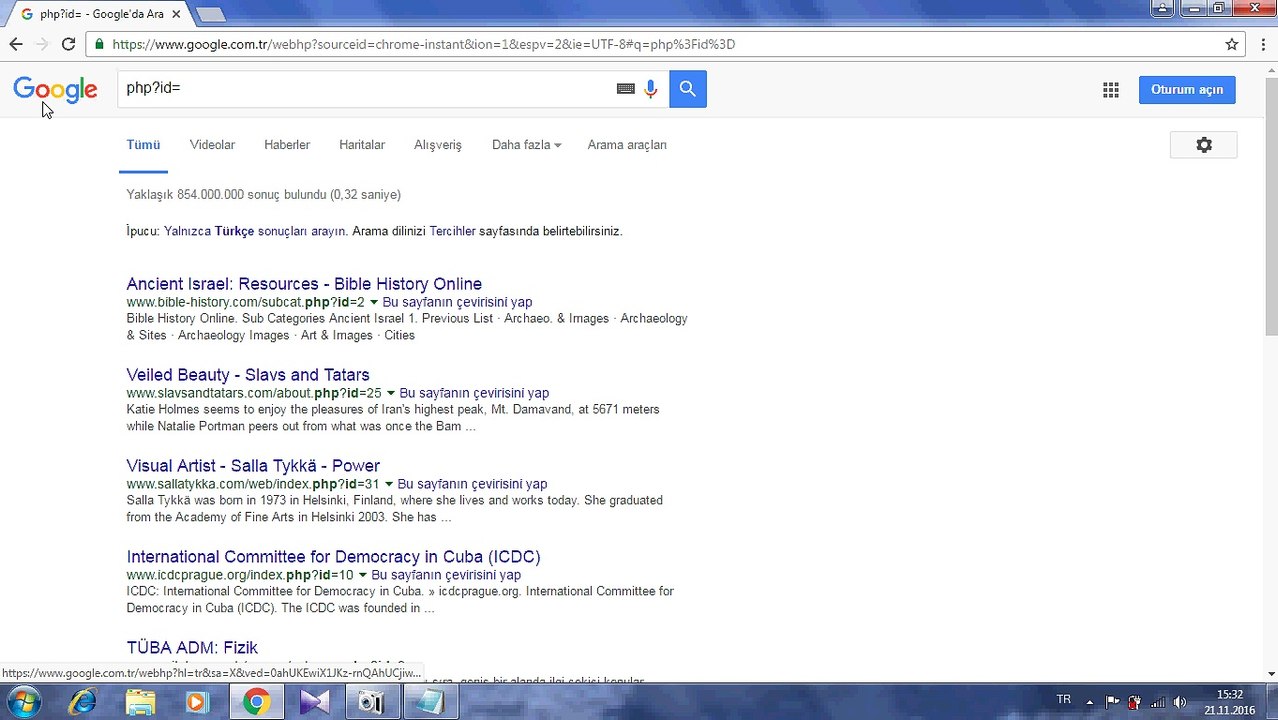Image resolution: width=1278 pixels, height=720 pixels.
Task: Expand dropdown arrow next to slavsandtatars.com URL
Action: click(391, 393)
